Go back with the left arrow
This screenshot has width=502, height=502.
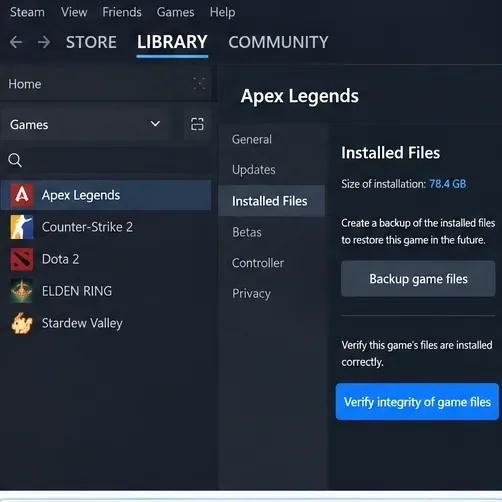click(16, 42)
